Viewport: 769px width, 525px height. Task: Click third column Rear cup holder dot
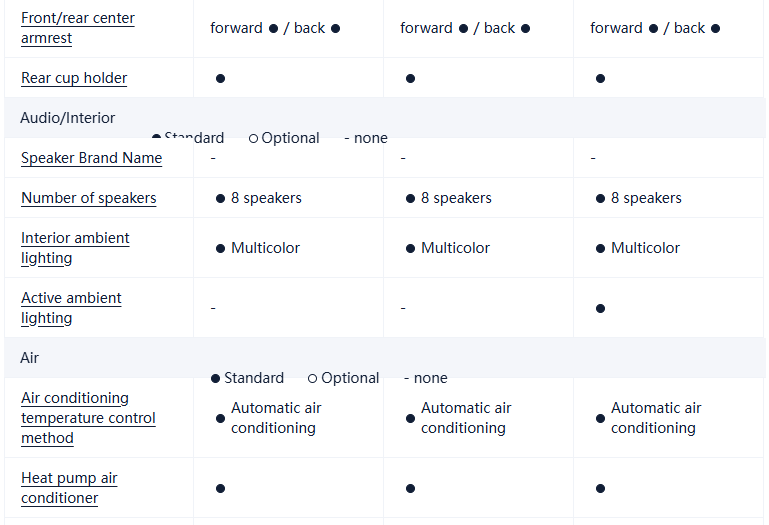point(600,78)
